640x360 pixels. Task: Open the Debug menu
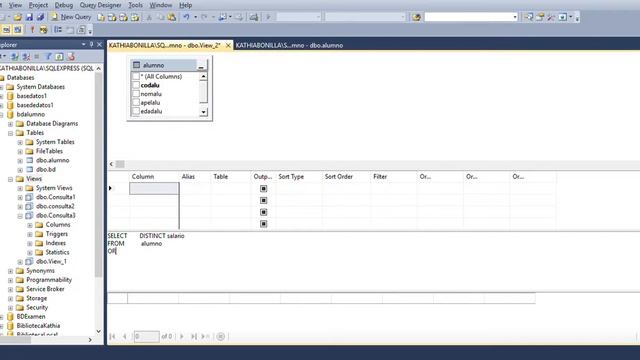point(64,5)
